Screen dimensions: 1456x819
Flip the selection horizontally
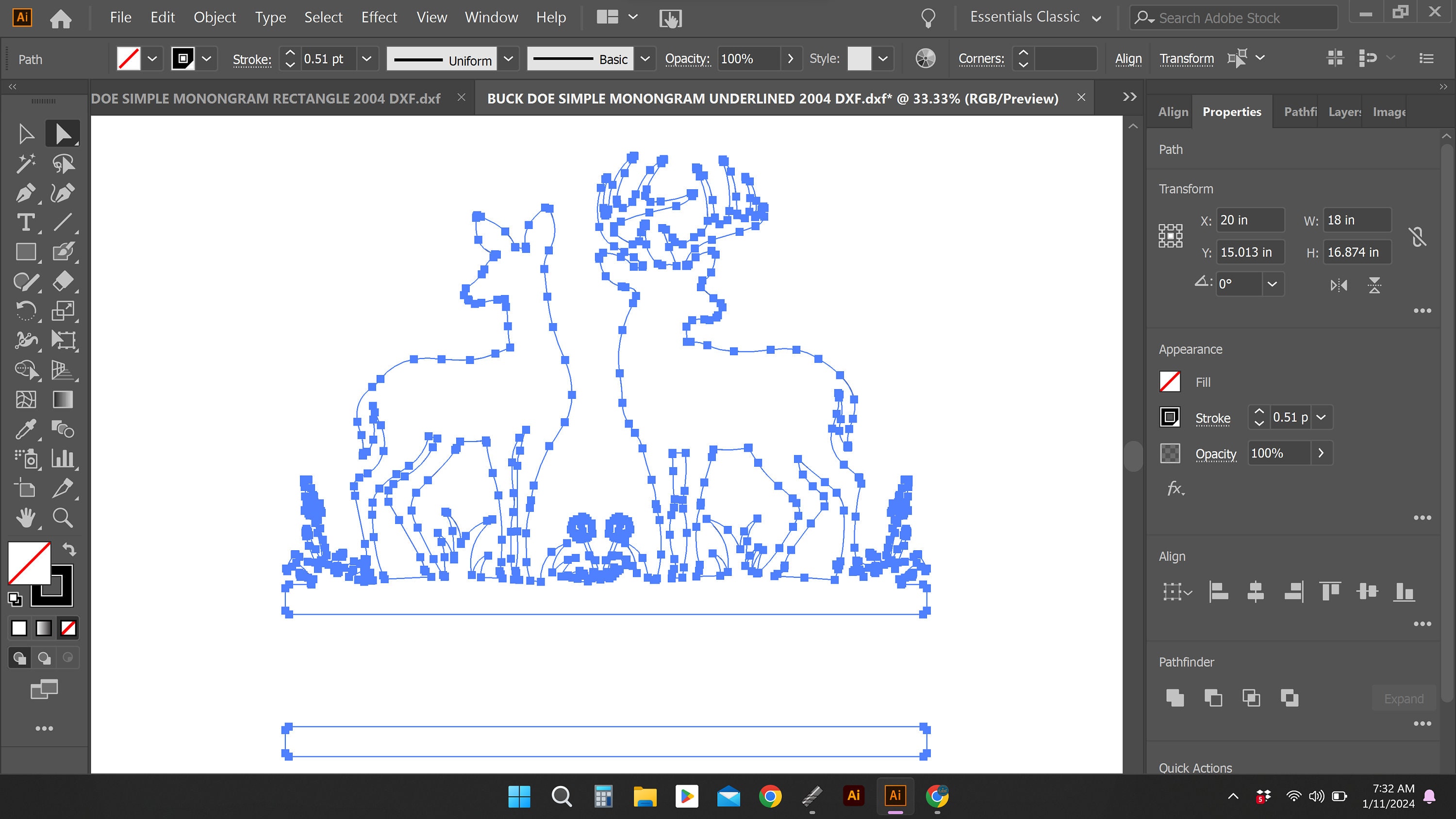tap(1339, 285)
